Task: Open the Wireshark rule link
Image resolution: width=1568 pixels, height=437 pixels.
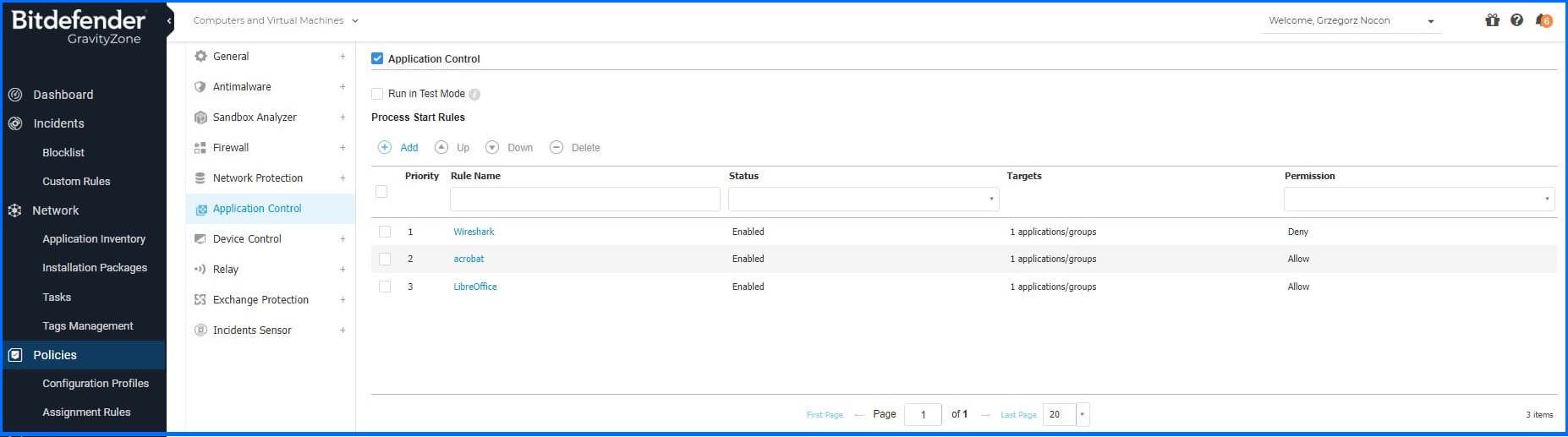Action: coord(474,232)
